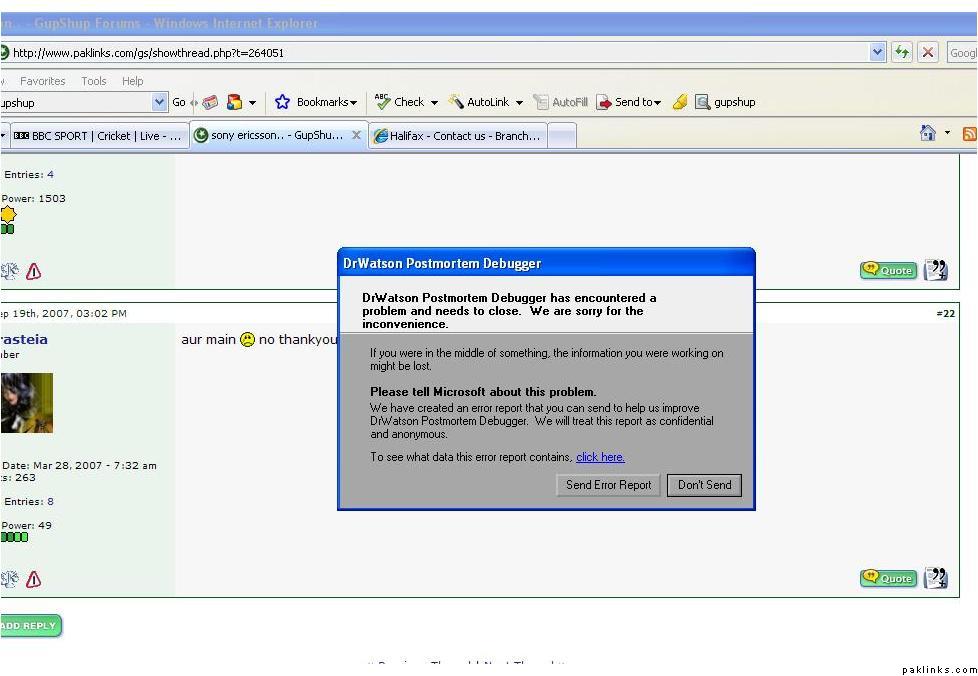Click the Send Error Report button
The width and height of the screenshot is (978, 676).
pyautogui.click(x=608, y=485)
